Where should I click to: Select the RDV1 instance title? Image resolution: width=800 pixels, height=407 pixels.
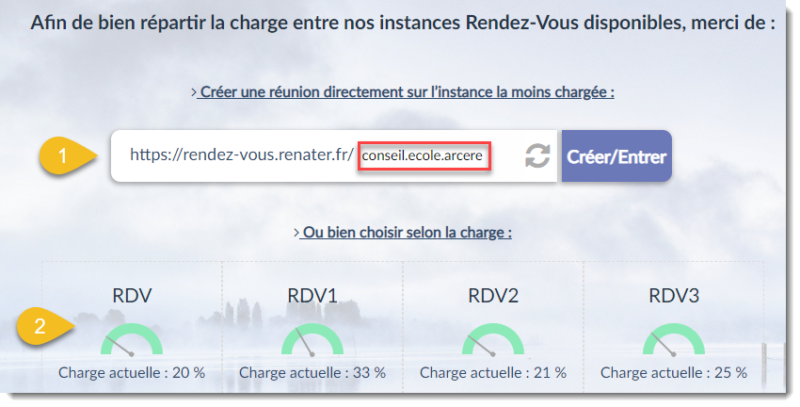[312, 295]
